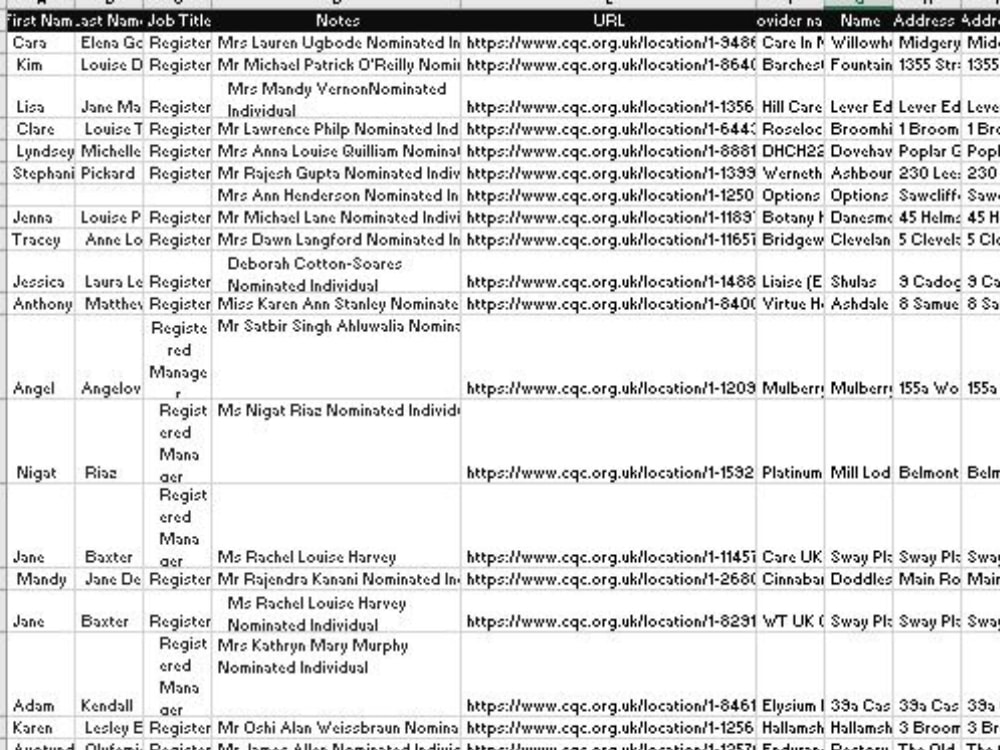Viewport: 1000px width, 750px height.
Task: Click provider cell Botany in Jenna's row
Action: pyautogui.click(x=790, y=217)
